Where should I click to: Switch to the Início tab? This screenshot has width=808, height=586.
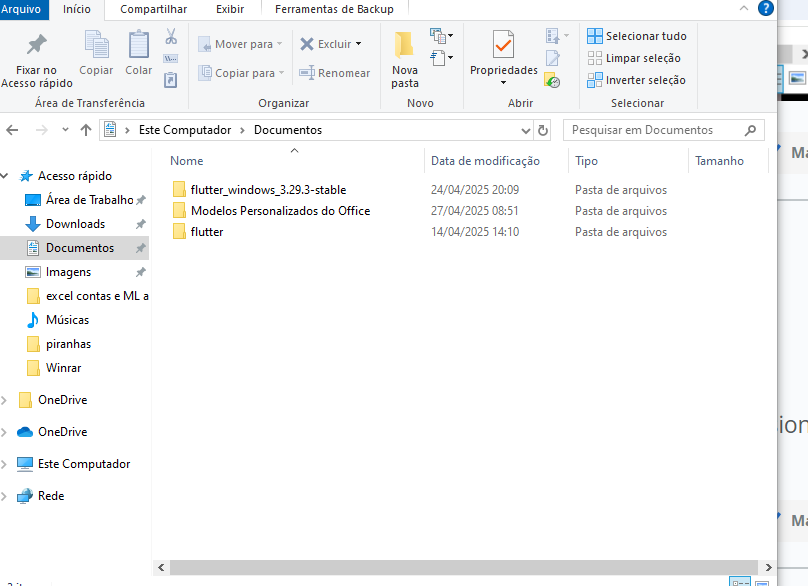pyautogui.click(x=77, y=9)
